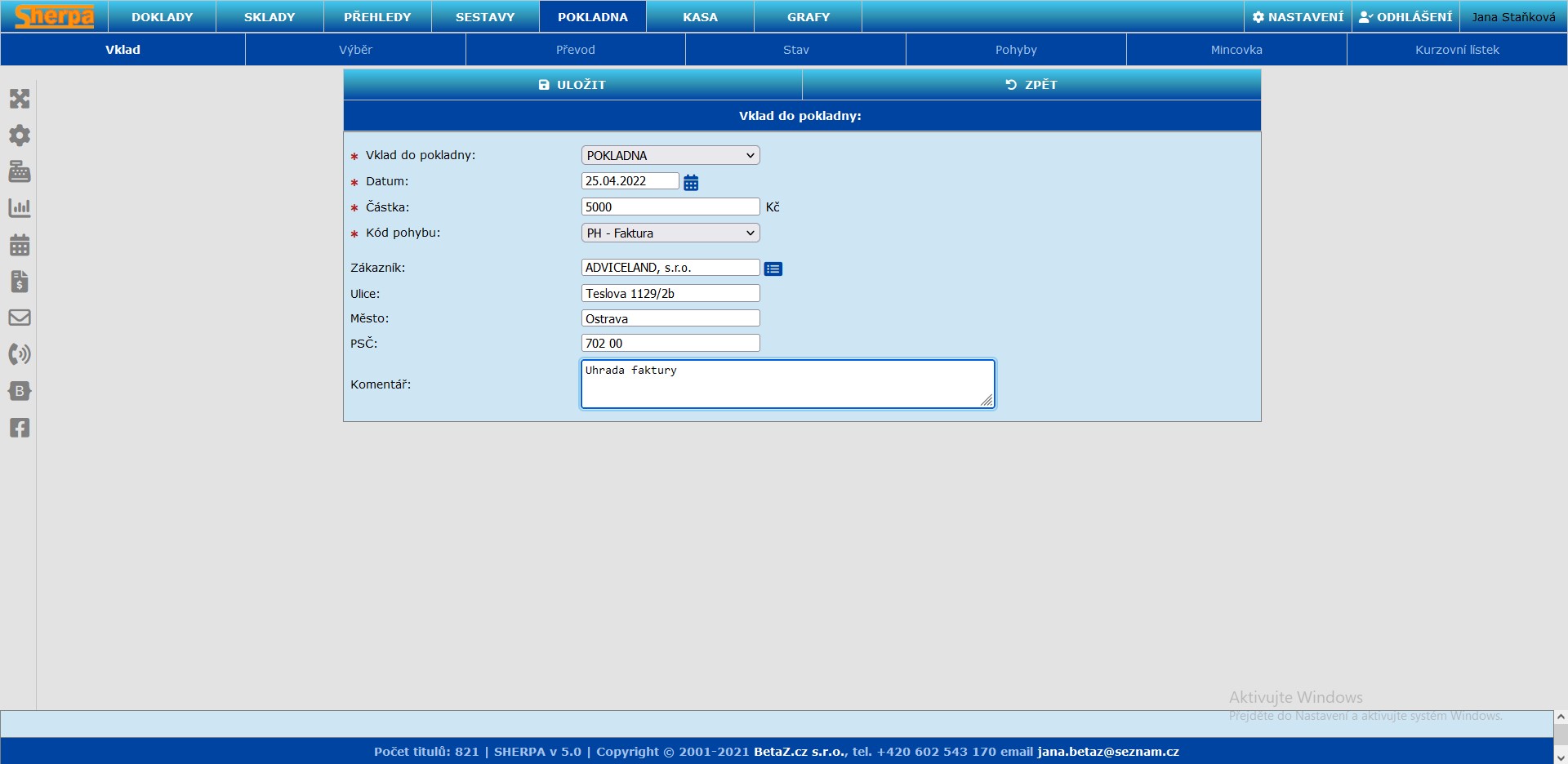Open the invoice dollar document sidebar icon
The image size is (1568, 764).
click(20, 282)
